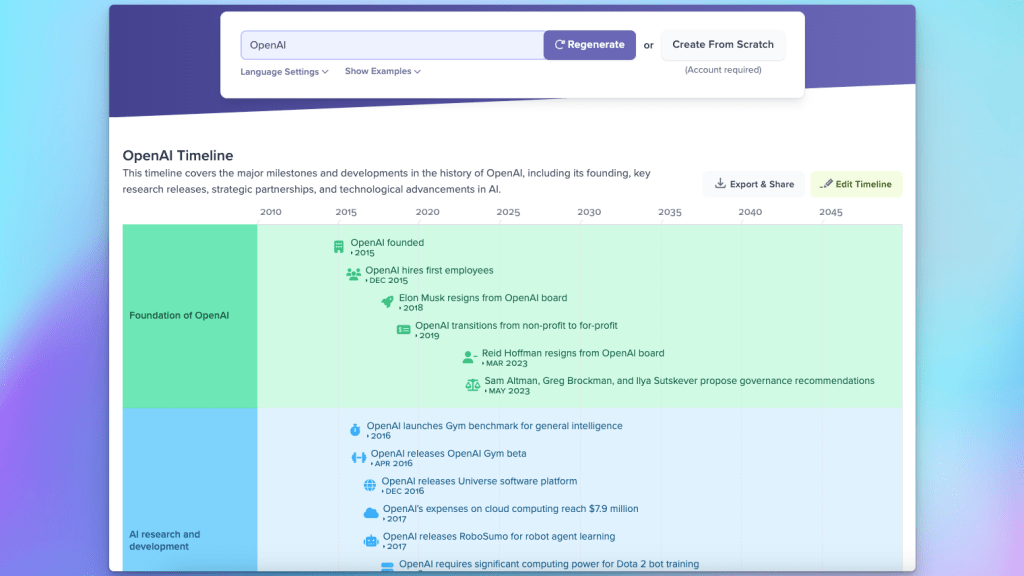Image resolution: width=1024 pixels, height=576 pixels.
Task: Click the Edit Timeline button
Action: tap(856, 184)
